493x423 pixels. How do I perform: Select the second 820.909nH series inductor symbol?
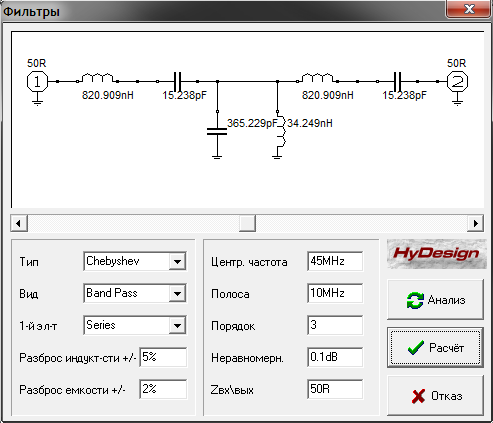tap(317, 78)
